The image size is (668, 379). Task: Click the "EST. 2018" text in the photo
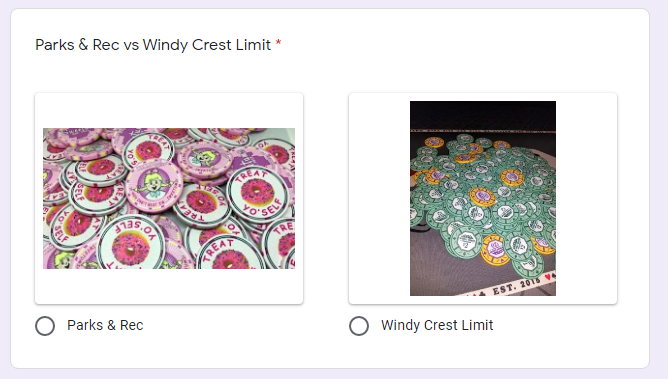[516, 285]
